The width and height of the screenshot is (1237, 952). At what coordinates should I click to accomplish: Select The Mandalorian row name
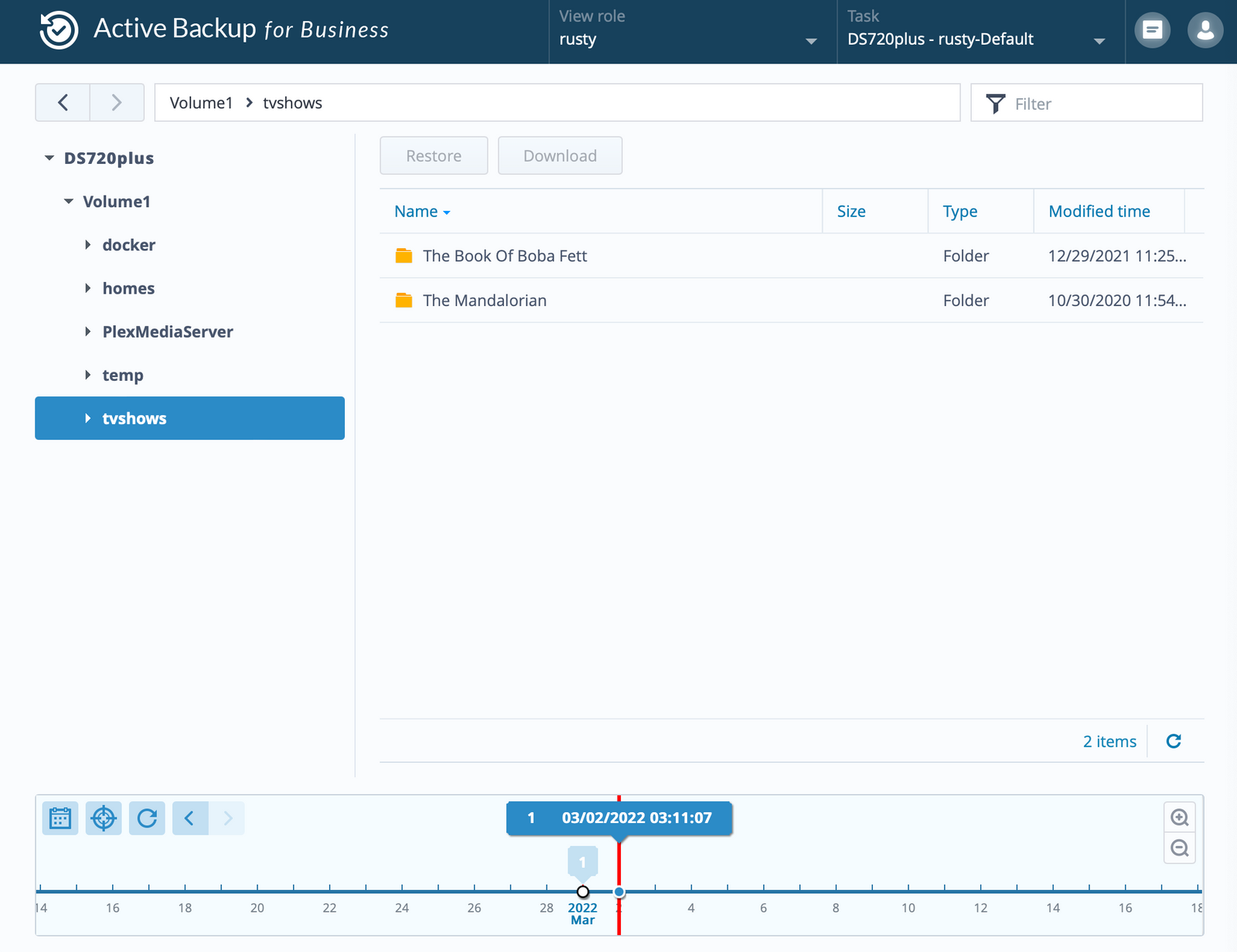click(x=485, y=301)
